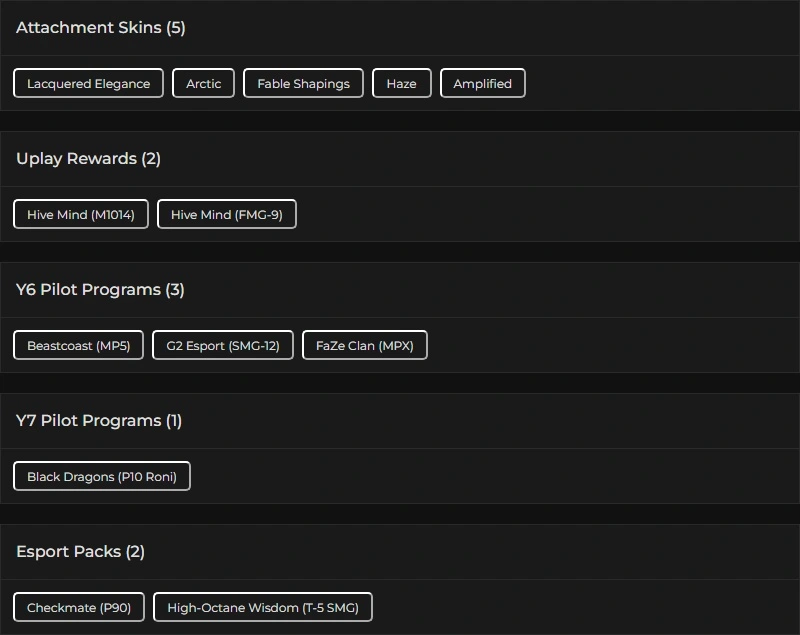Image resolution: width=800 pixels, height=635 pixels.
Task: Click the Beastcoast (MP5) tag
Action: pyautogui.click(x=78, y=346)
